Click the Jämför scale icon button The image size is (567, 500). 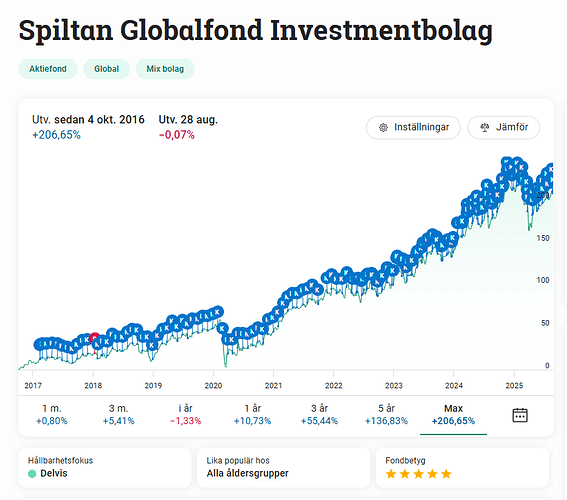[x=504, y=127]
